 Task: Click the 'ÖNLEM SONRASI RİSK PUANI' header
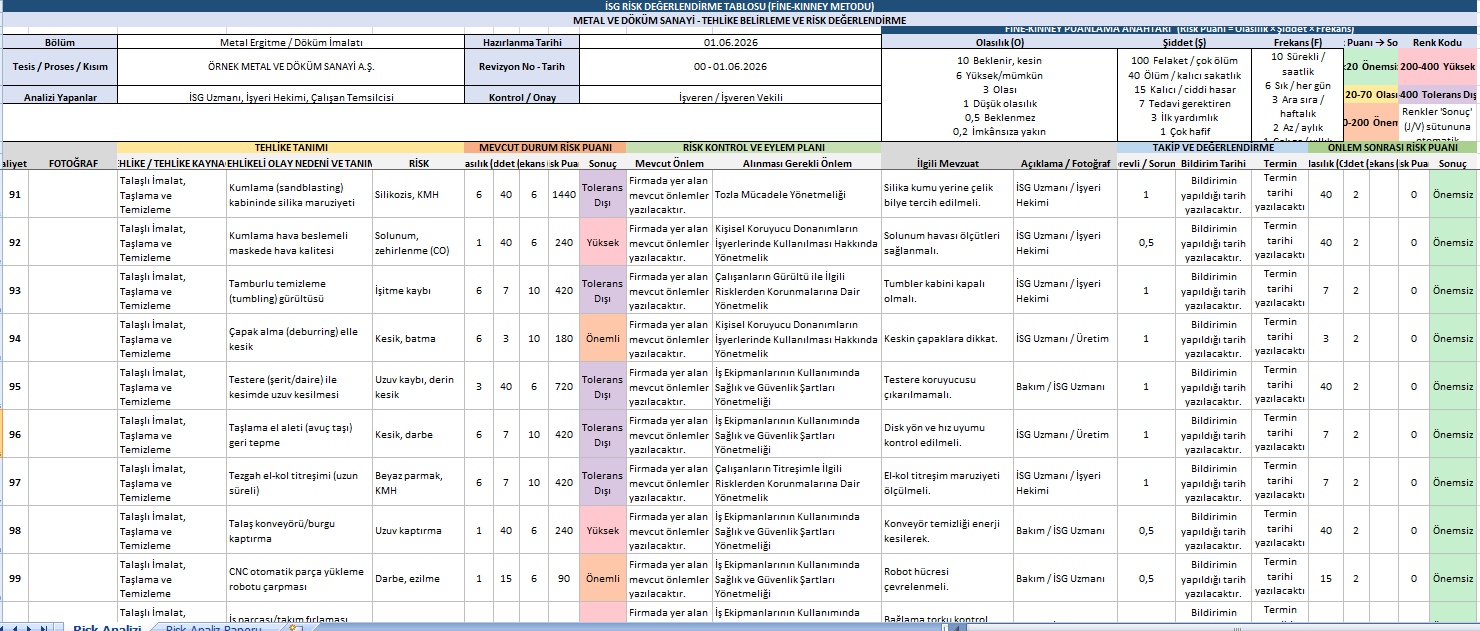pyautogui.click(x=1393, y=147)
